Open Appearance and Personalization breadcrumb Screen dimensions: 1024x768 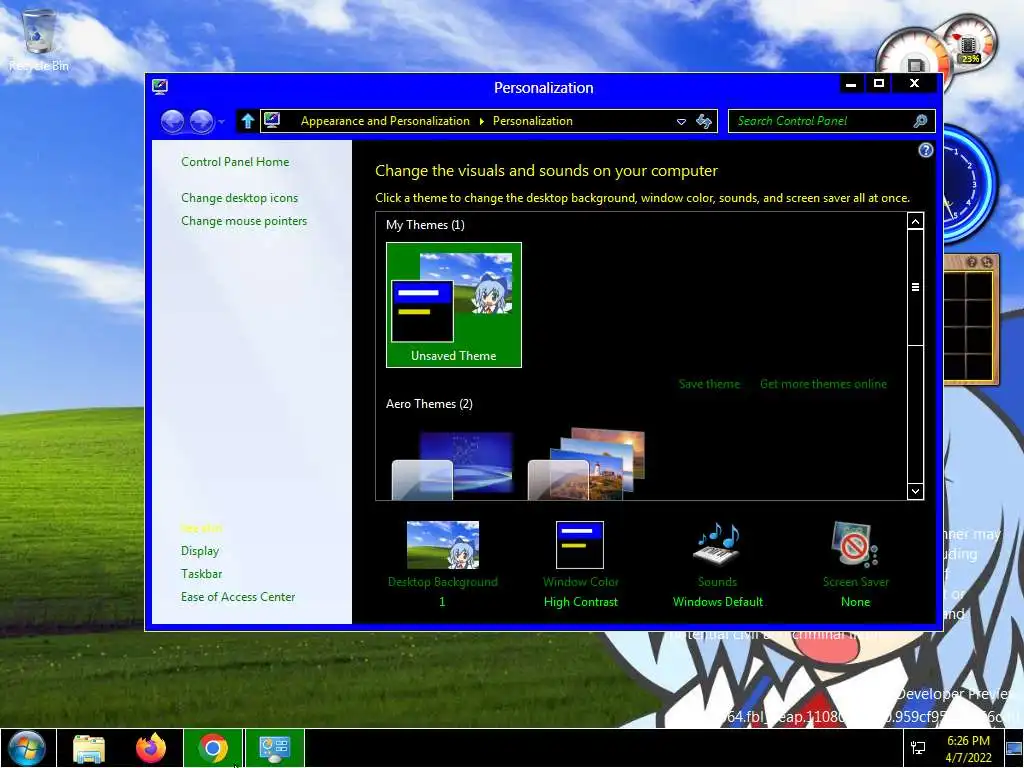coord(385,121)
